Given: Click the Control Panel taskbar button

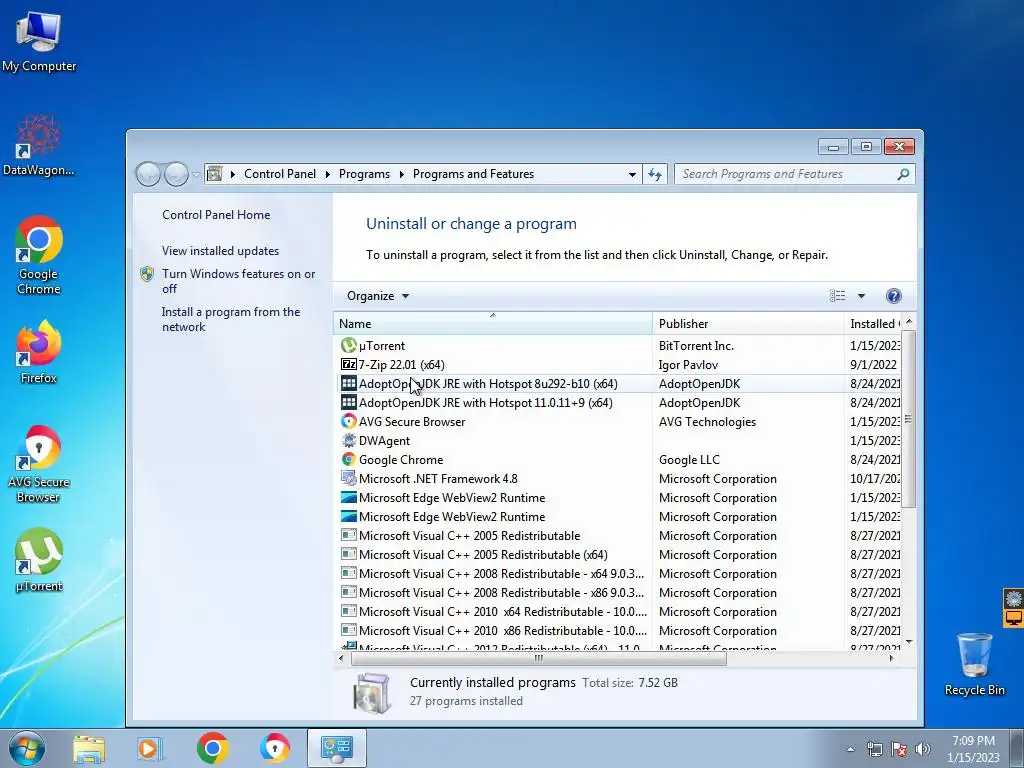Looking at the screenshot, I should [x=337, y=748].
